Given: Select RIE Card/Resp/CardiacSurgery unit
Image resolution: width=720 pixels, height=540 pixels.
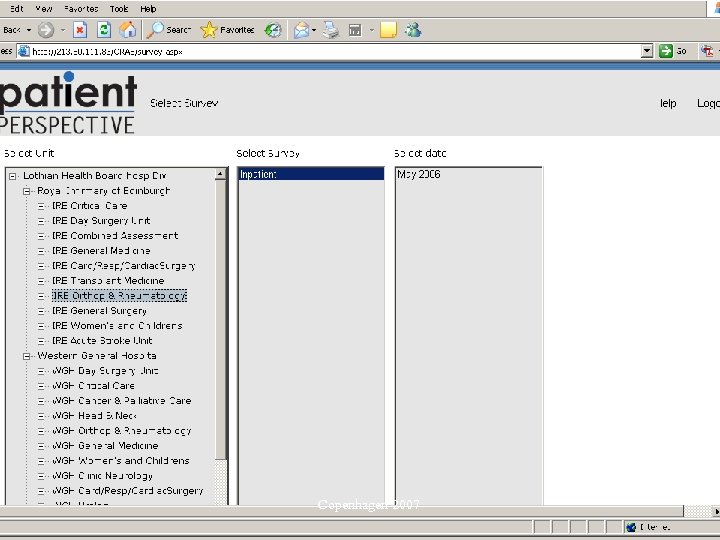Looking at the screenshot, I should coord(124,266).
